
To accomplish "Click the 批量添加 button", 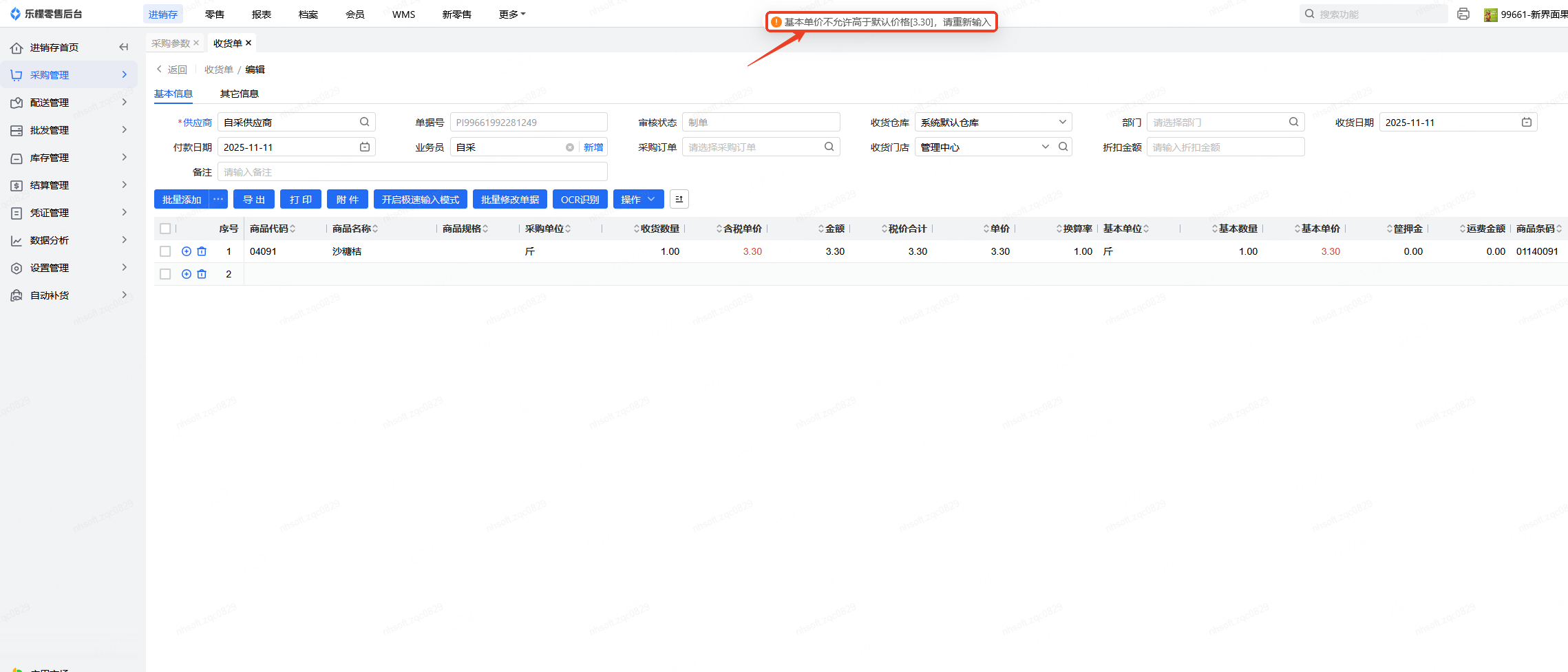I will tap(182, 199).
